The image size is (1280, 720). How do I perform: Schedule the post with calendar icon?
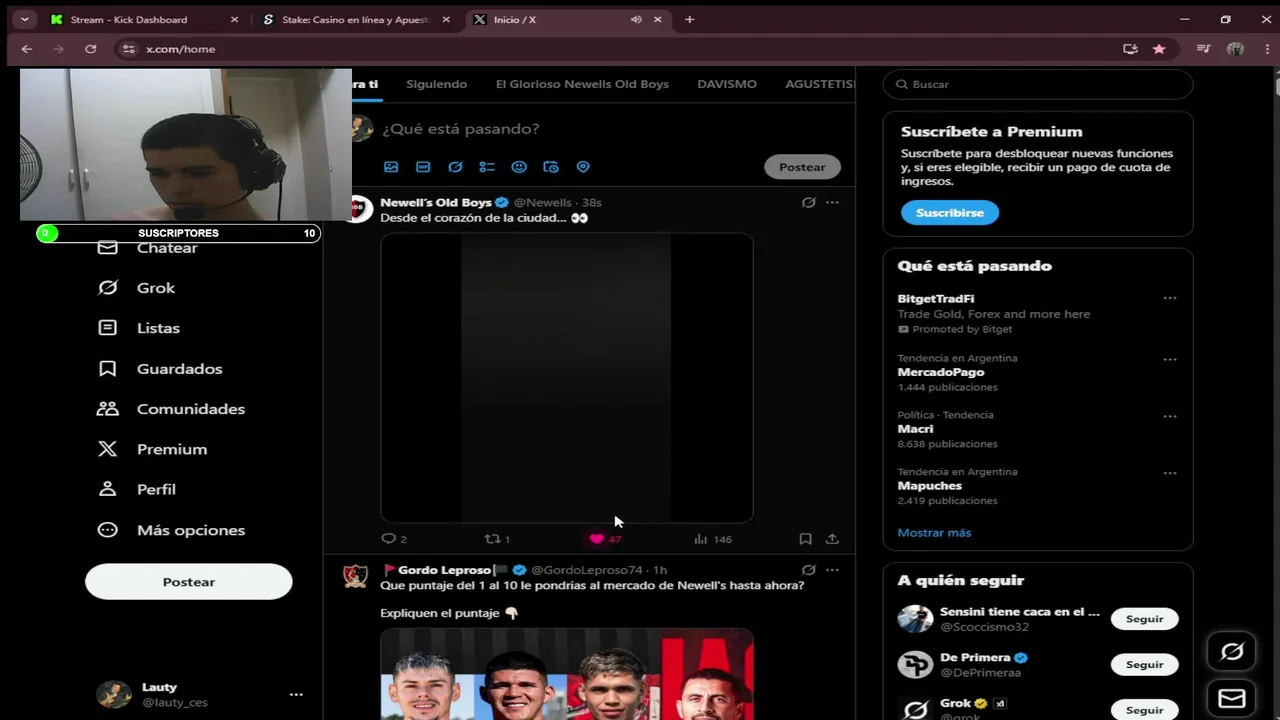coord(551,167)
